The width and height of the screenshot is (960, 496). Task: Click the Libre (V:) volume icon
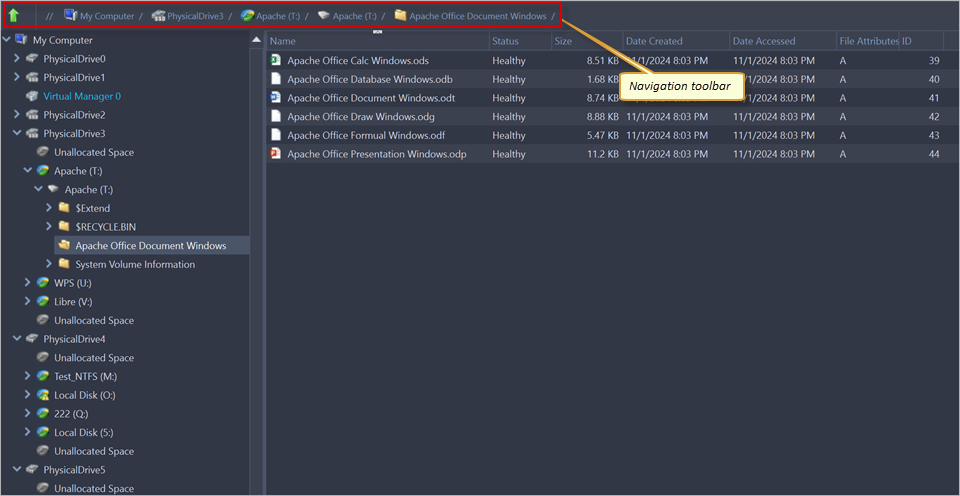(x=43, y=301)
